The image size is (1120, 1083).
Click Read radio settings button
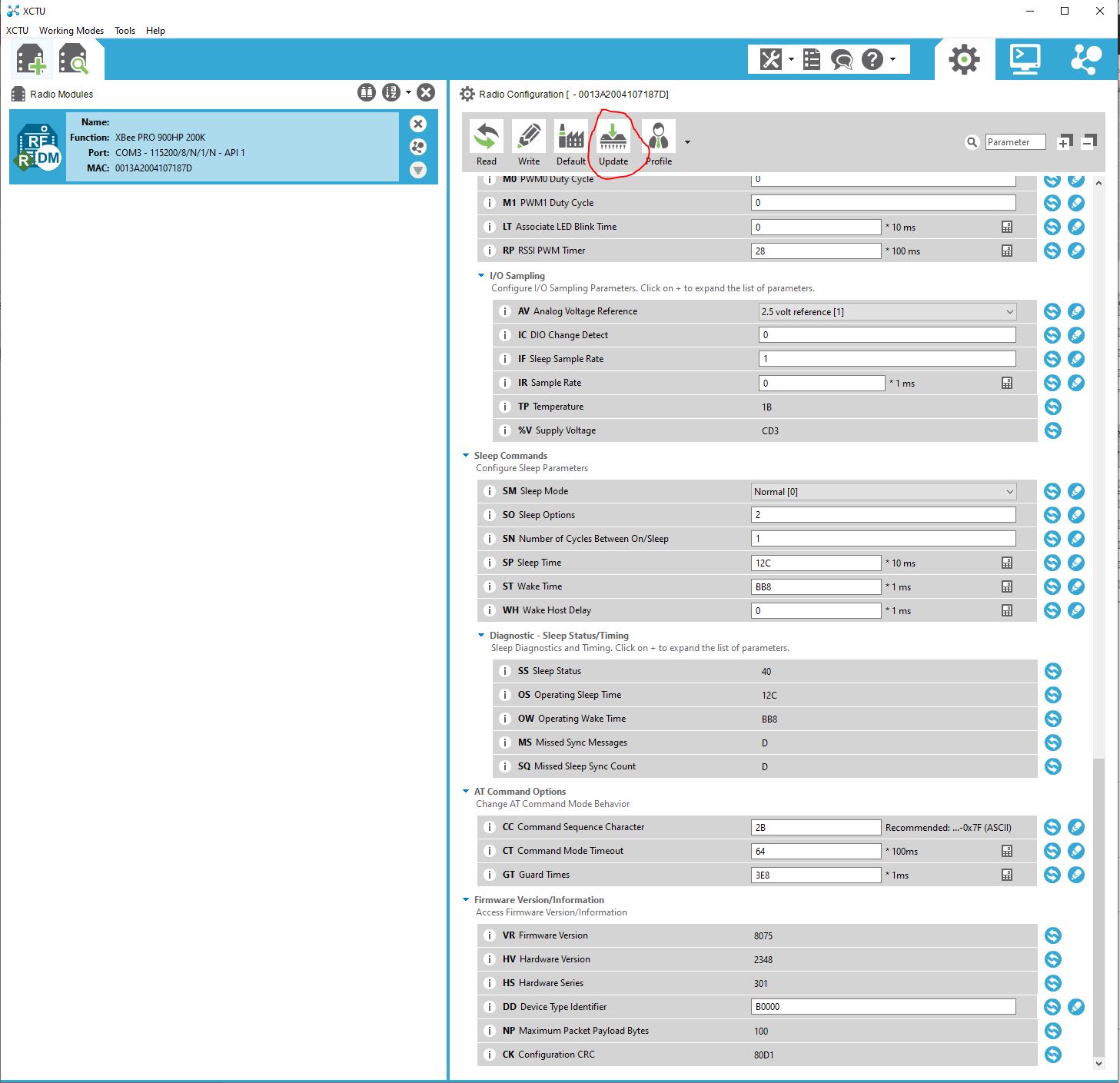[x=487, y=143]
